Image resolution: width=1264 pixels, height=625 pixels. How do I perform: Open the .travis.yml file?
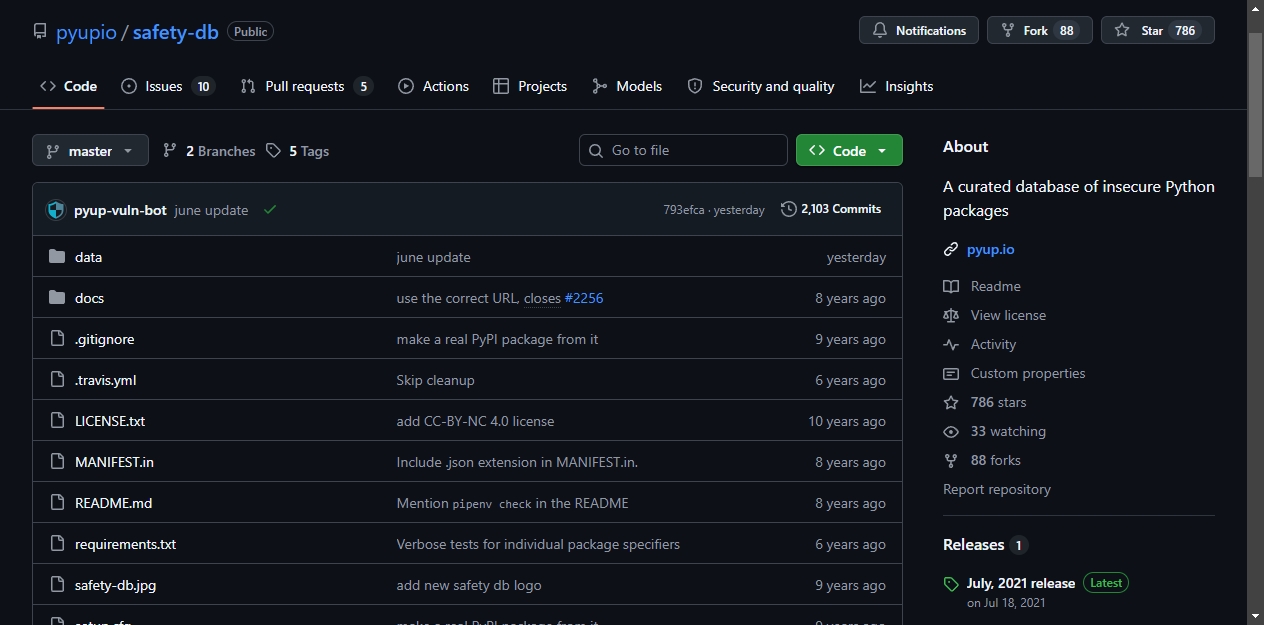pyautogui.click(x=105, y=380)
